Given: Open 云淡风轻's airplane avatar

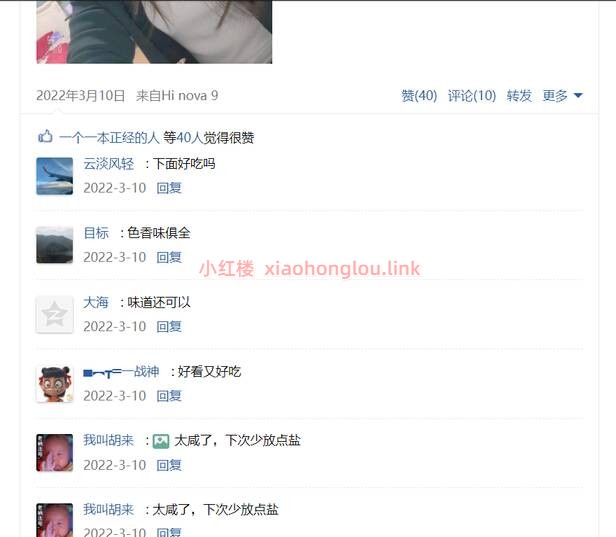Looking at the screenshot, I should click(55, 176).
